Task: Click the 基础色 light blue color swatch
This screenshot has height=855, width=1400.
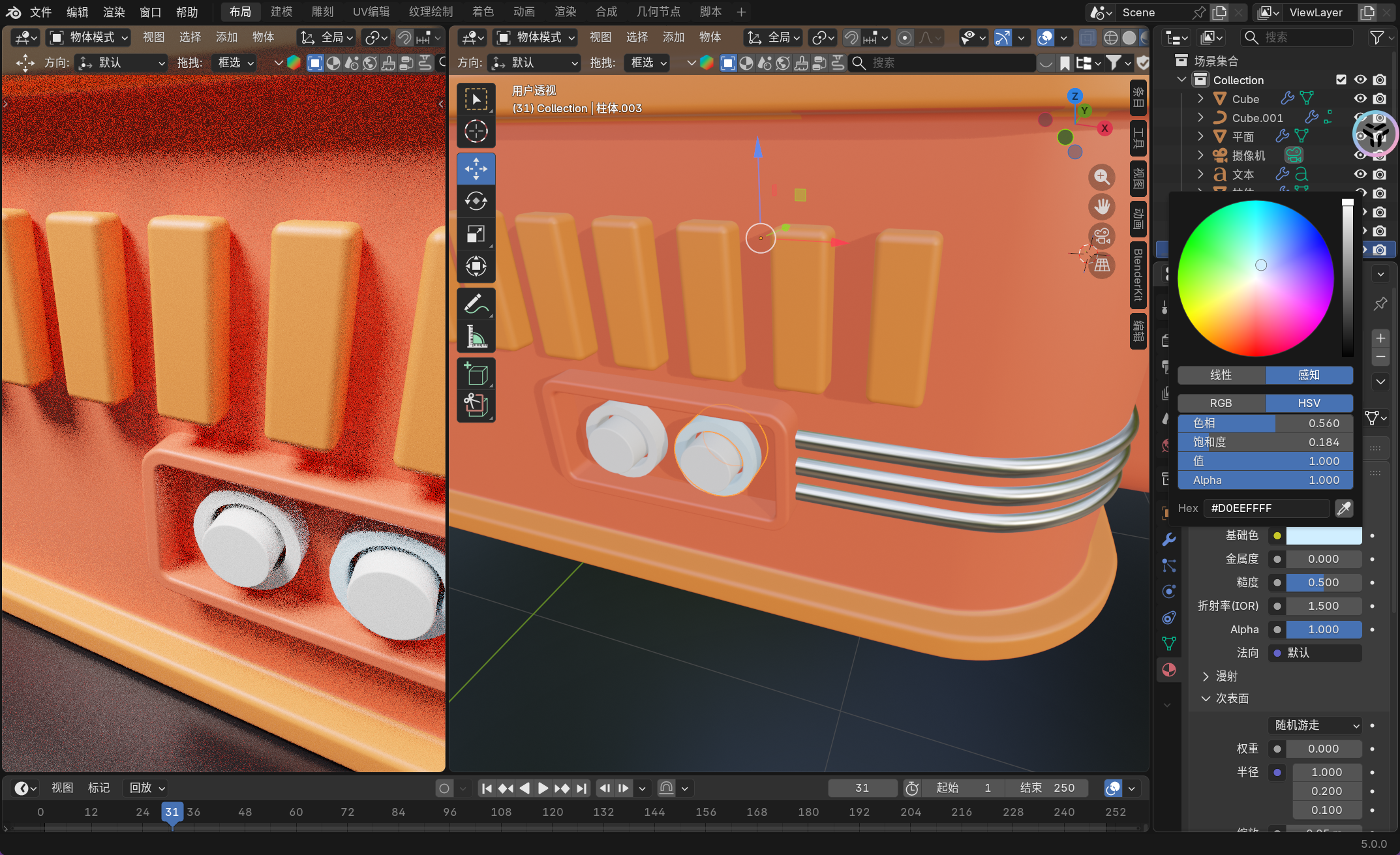Action: [1324, 535]
